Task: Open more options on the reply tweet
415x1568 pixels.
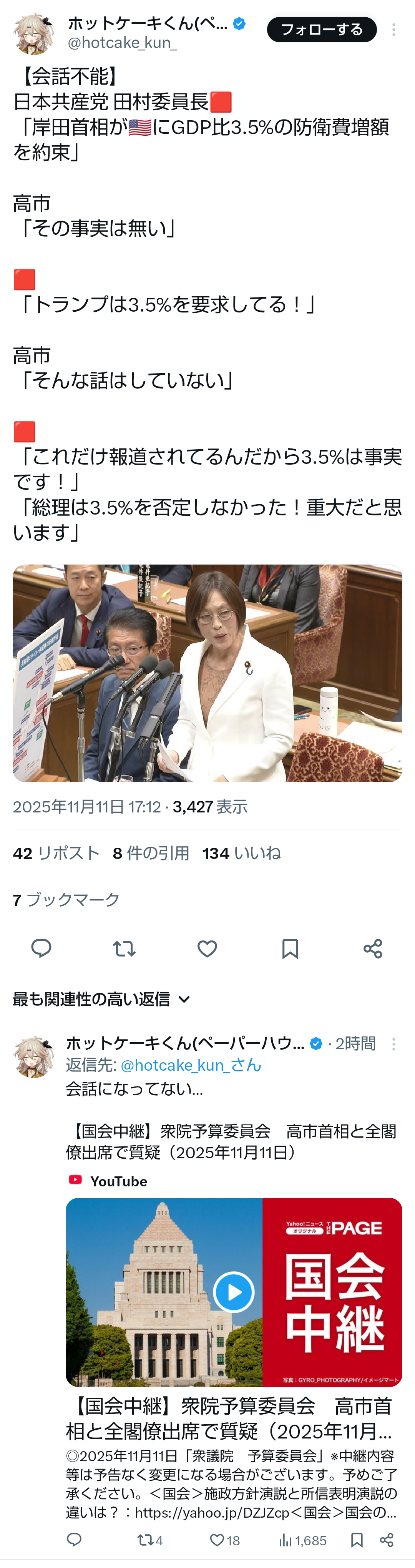Action: pos(394,1044)
